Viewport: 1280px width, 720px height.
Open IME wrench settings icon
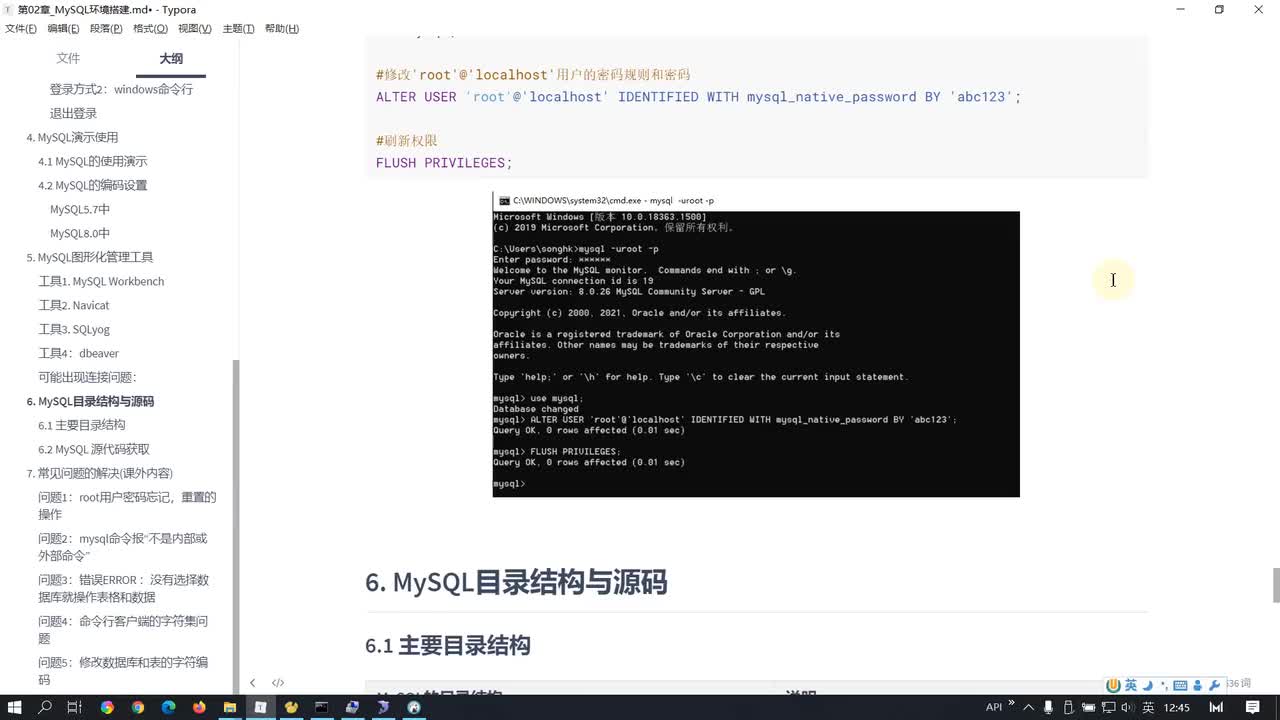1215,685
